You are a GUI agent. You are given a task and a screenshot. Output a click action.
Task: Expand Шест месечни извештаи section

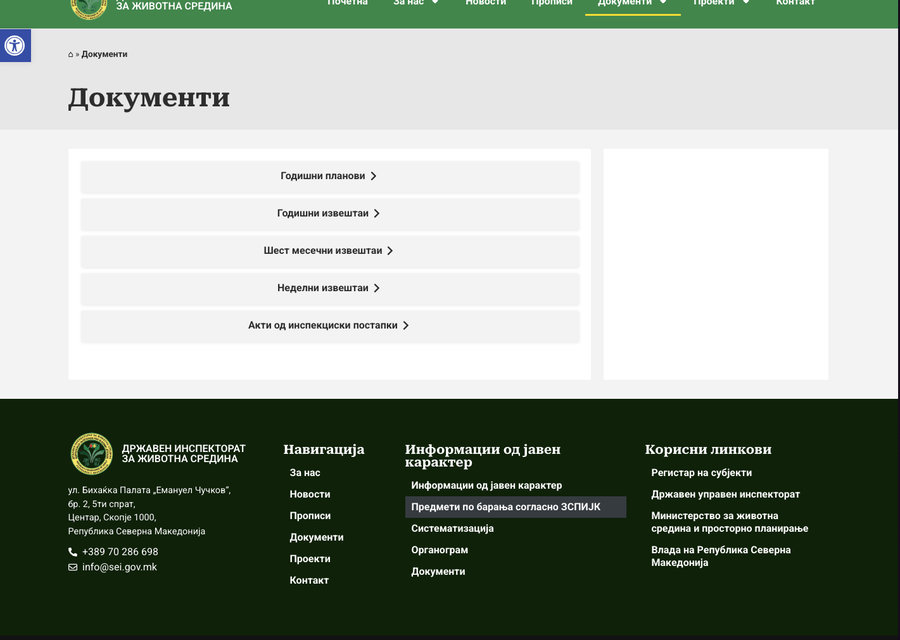(x=330, y=251)
